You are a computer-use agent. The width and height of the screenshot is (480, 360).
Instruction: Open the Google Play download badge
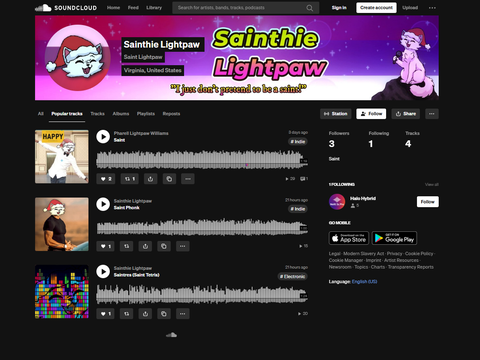coord(394,238)
